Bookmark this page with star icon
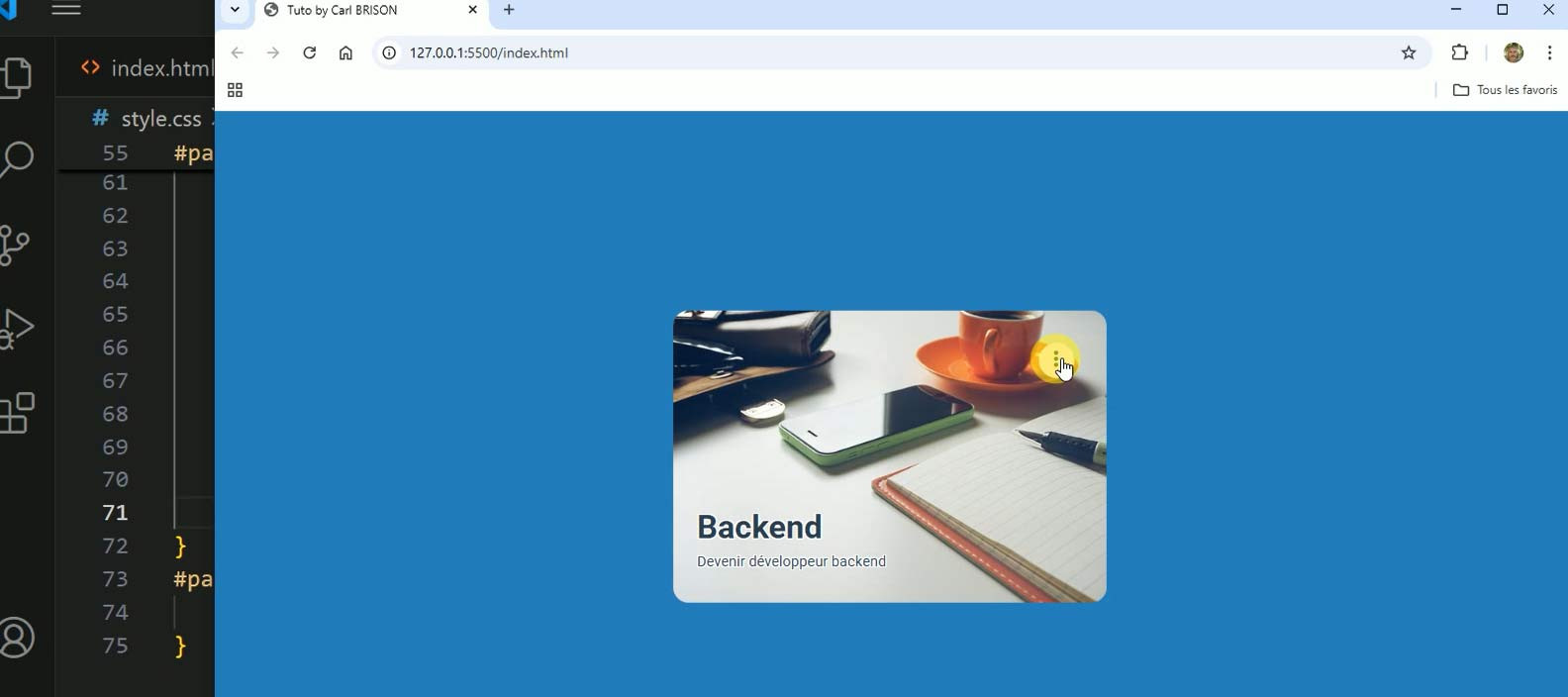 coord(1409,52)
